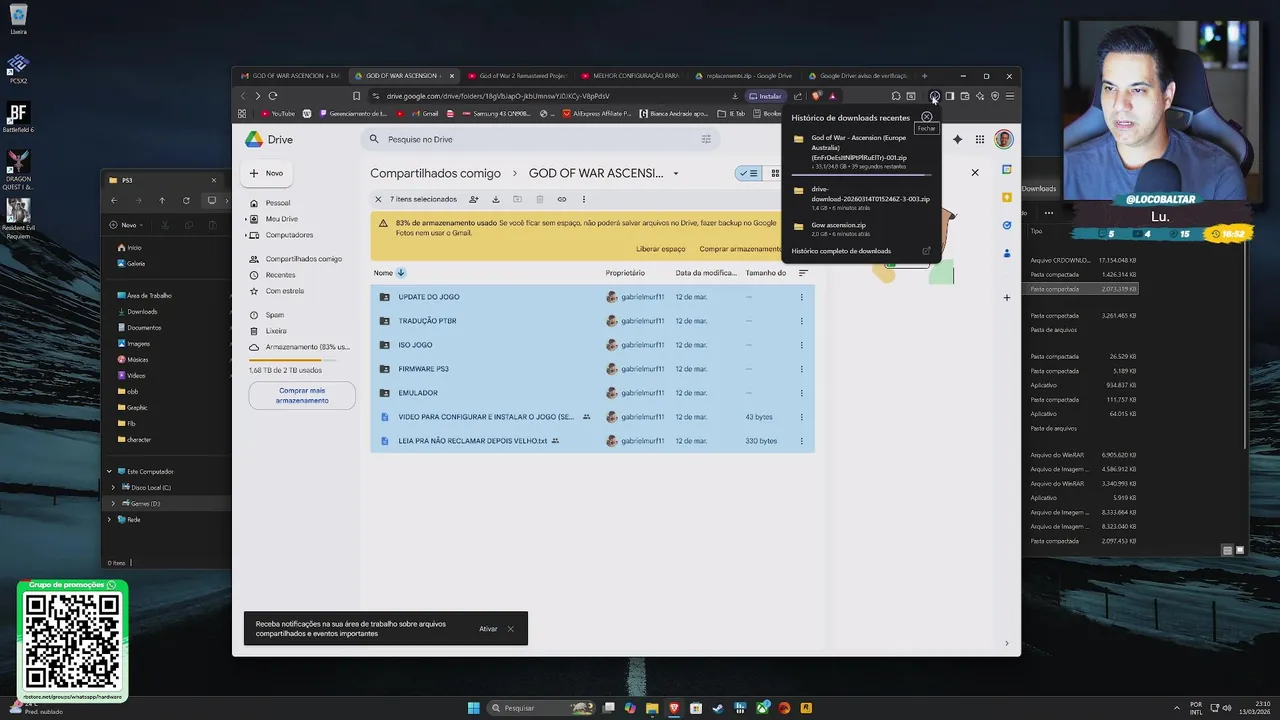Open the Gemini sparkle icon in Drive
1280x720 pixels.
[x=957, y=139]
